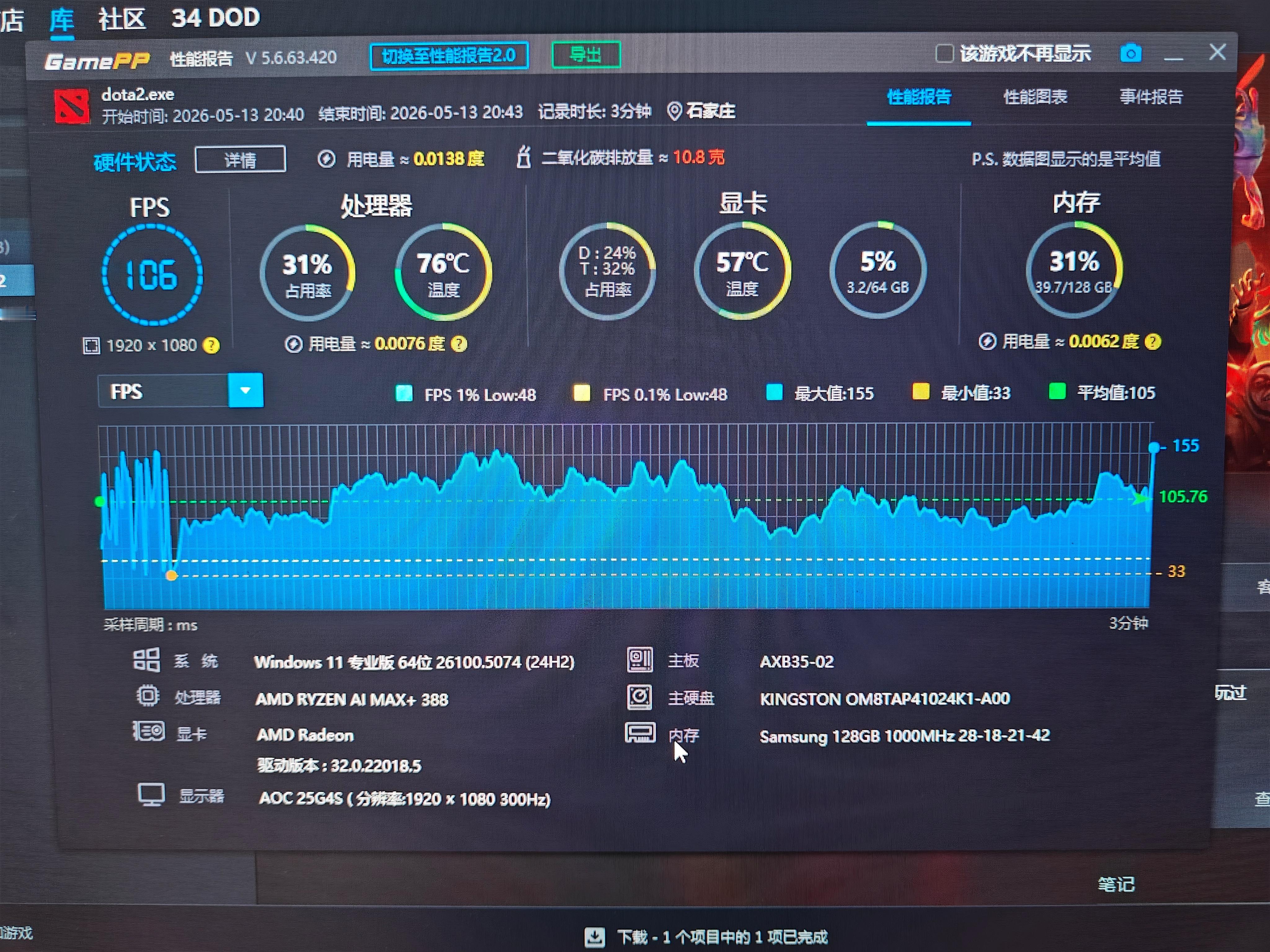Click the FPS 0.1% Low legend swatch

(x=582, y=393)
